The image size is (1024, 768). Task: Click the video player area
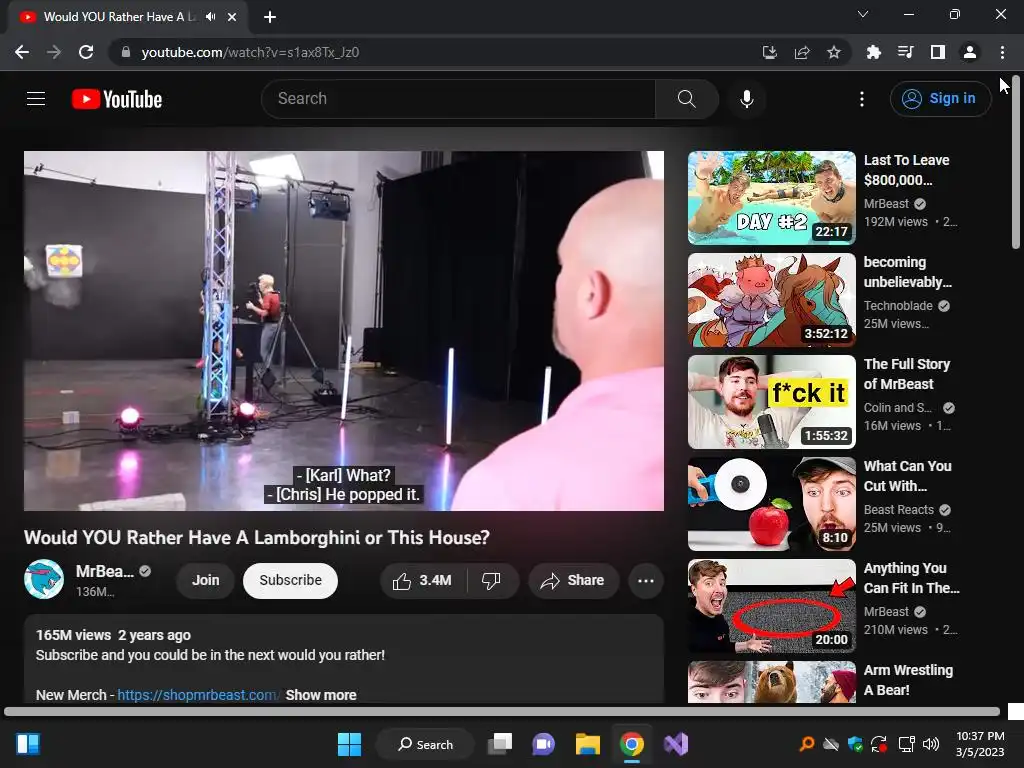(344, 330)
